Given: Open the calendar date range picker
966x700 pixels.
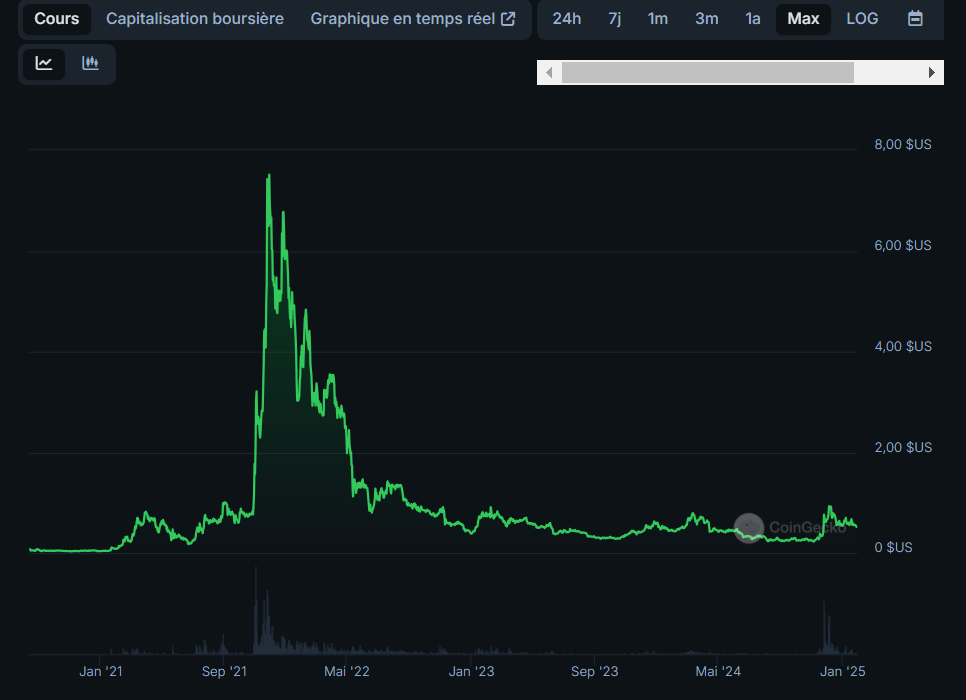Looking at the screenshot, I should pyautogui.click(x=915, y=19).
